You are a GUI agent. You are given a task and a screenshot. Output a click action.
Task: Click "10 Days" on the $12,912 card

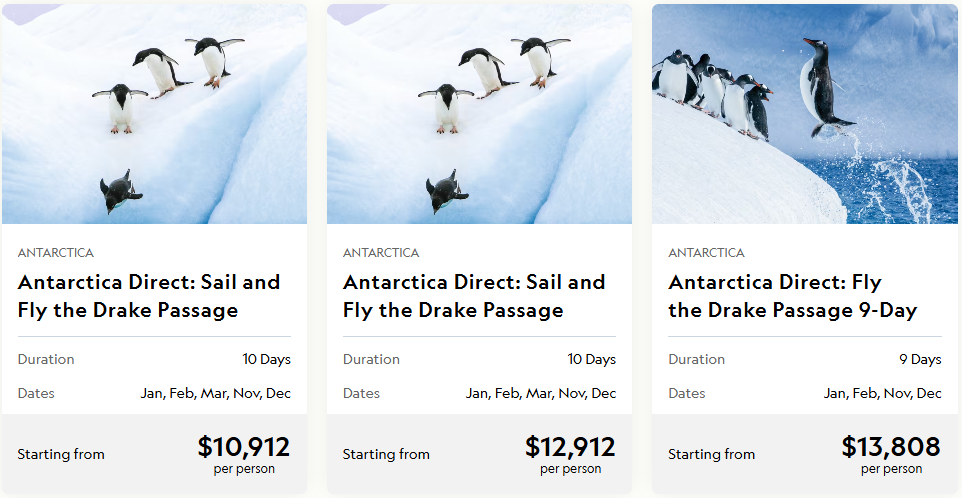coord(592,359)
